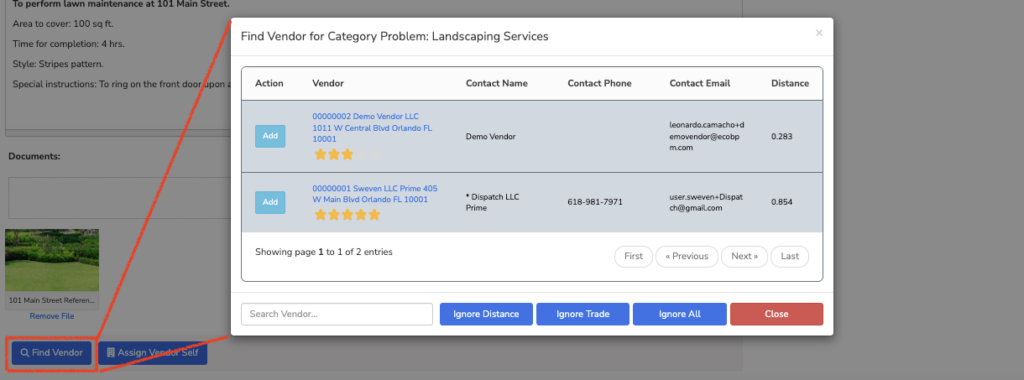The height and width of the screenshot is (380, 1024).
Task: Click the Contact Name column header
Action: (x=496, y=83)
